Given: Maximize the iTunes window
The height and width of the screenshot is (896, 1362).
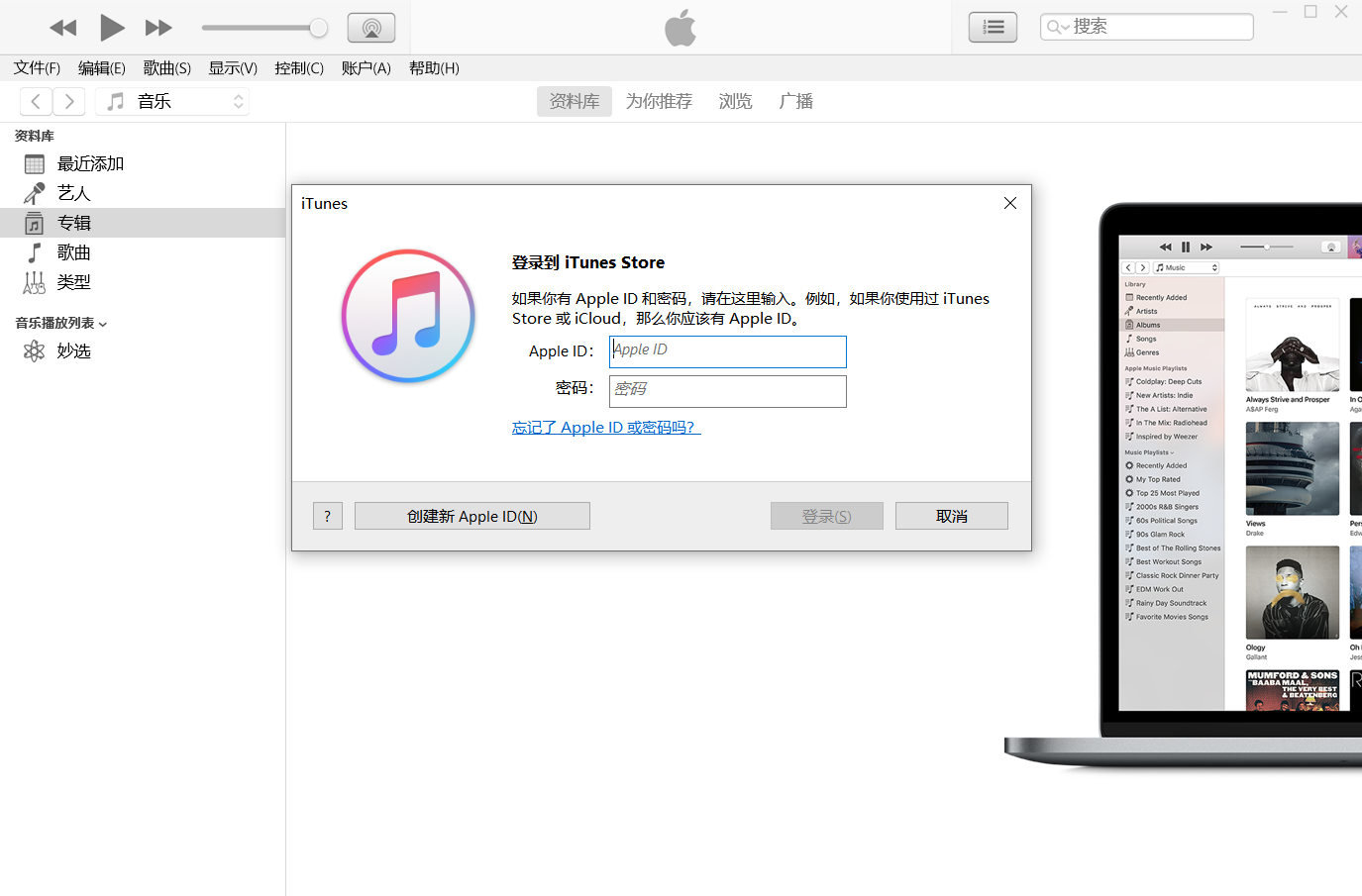Looking at the screenshot, I should pyautogui.click(x=1310, y=12).
